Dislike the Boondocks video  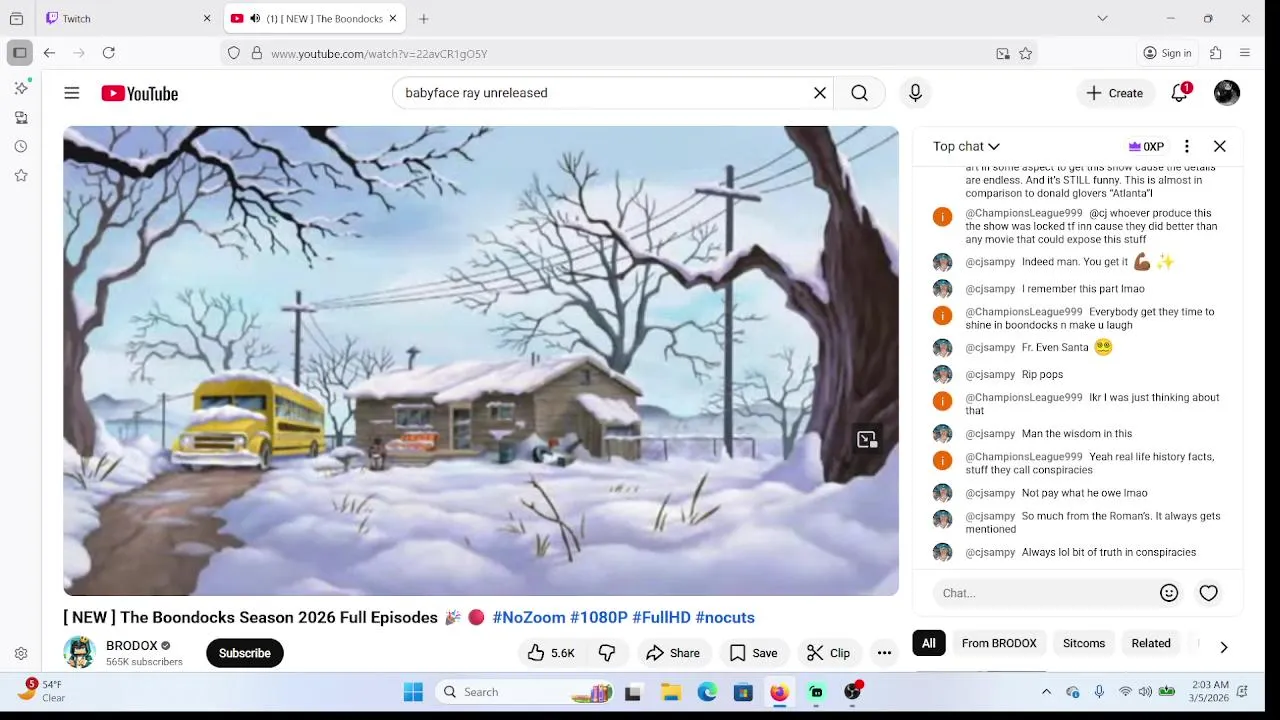pyautogui.click(x=607, y=653)
